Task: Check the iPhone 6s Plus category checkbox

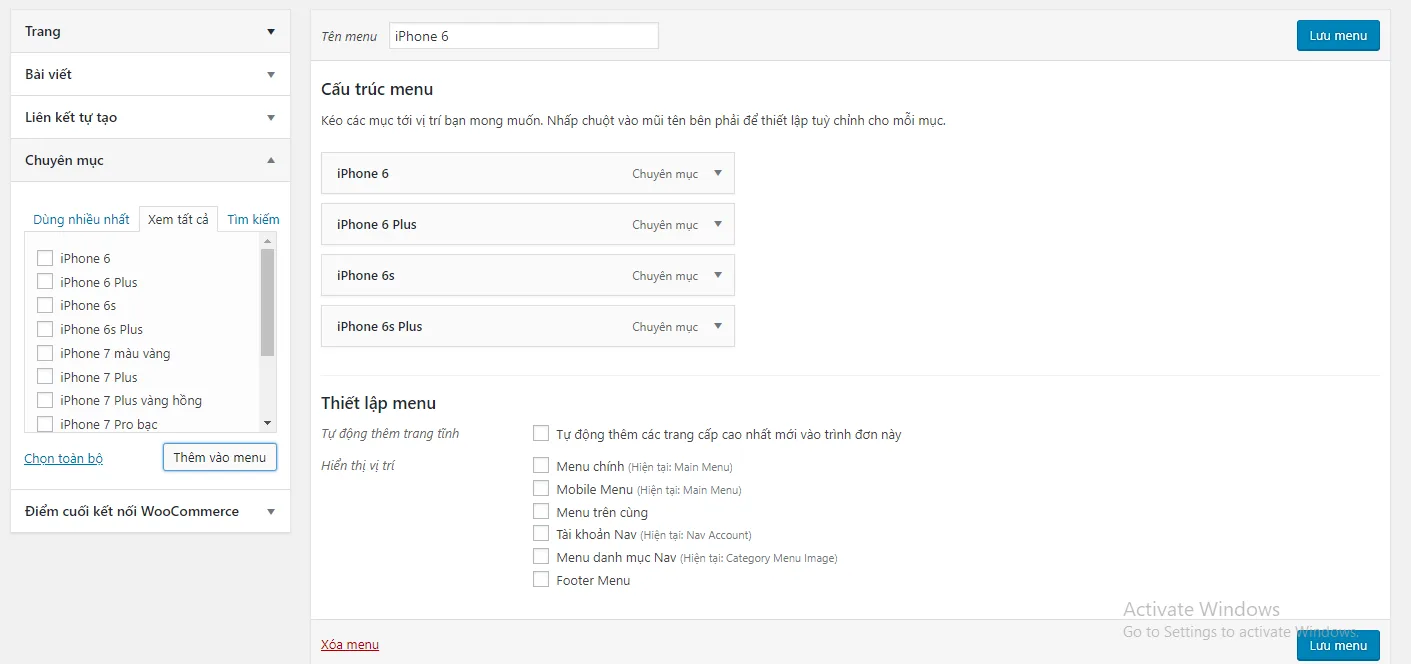Action: (x=44, y=329)
